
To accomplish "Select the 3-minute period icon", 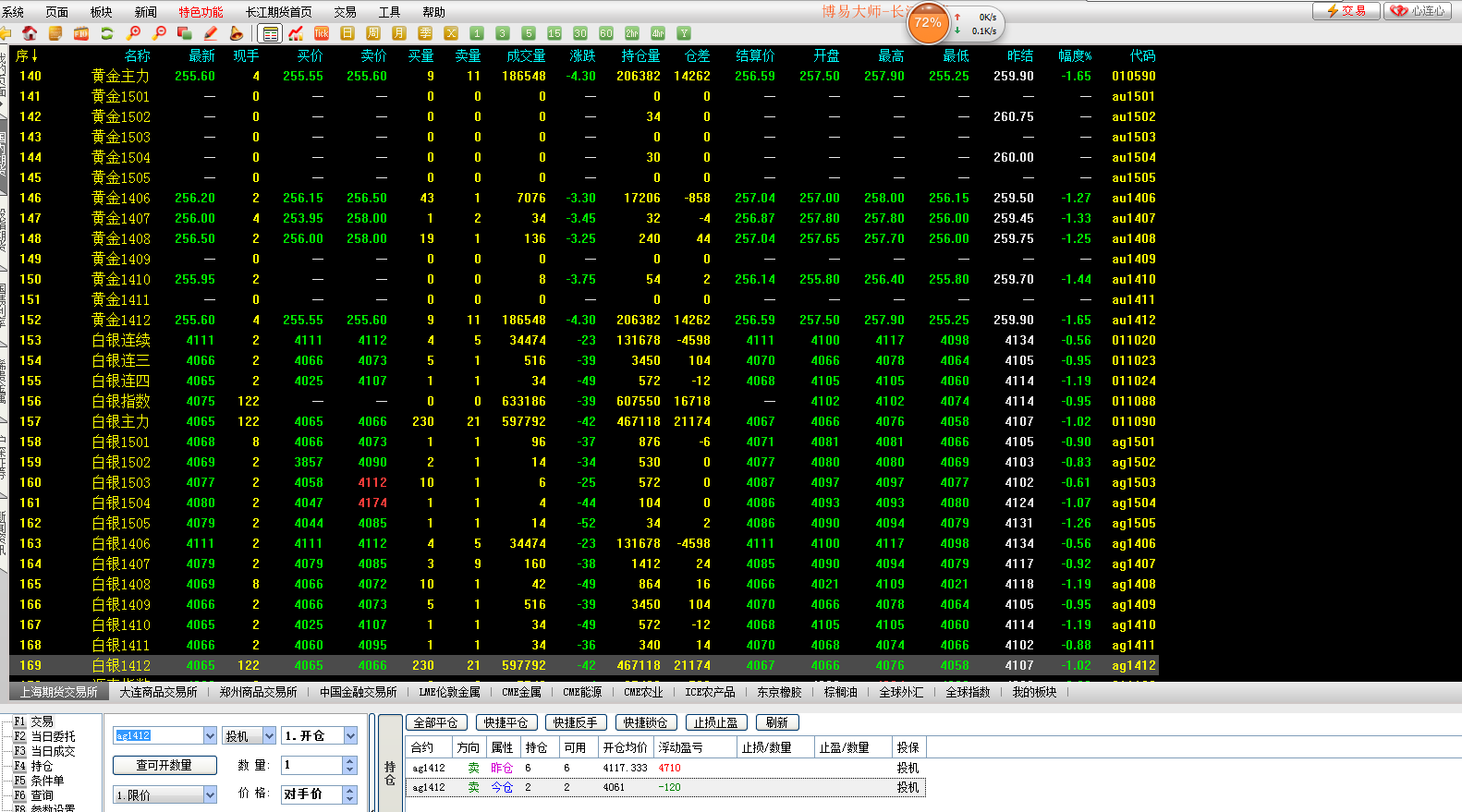I will (x=503, y=33).
